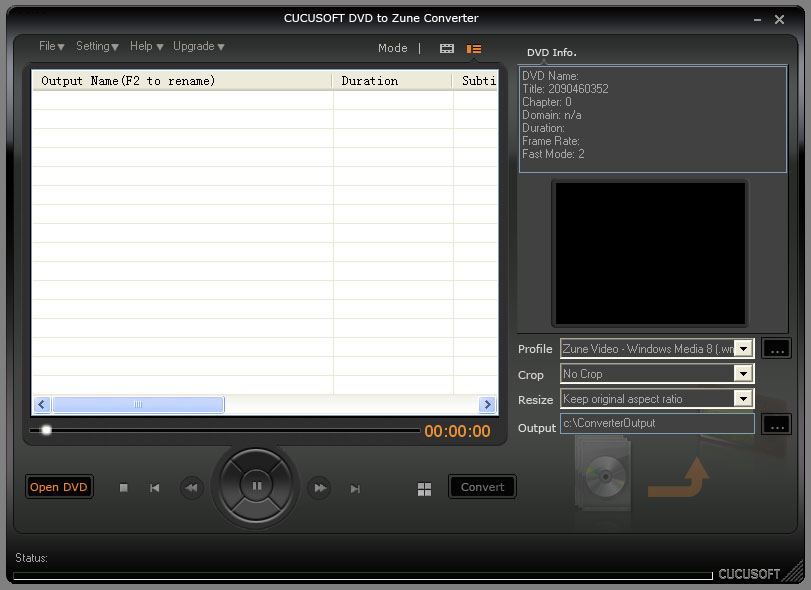Click the Duration column header
The width and height of the screenshot is (811, 590).
[x=392, y=81]
